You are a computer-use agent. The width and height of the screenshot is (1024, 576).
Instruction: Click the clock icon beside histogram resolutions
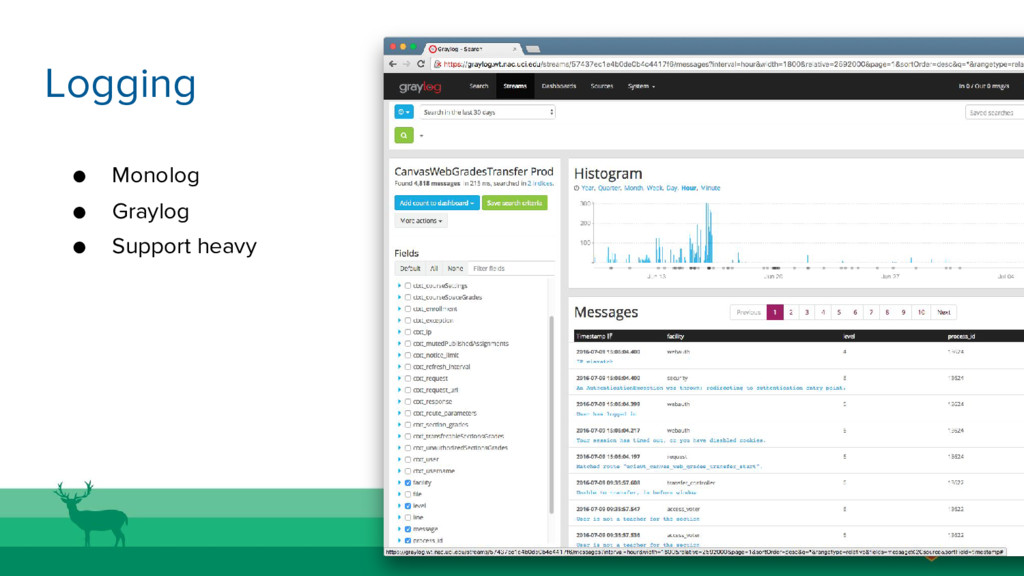577,188
